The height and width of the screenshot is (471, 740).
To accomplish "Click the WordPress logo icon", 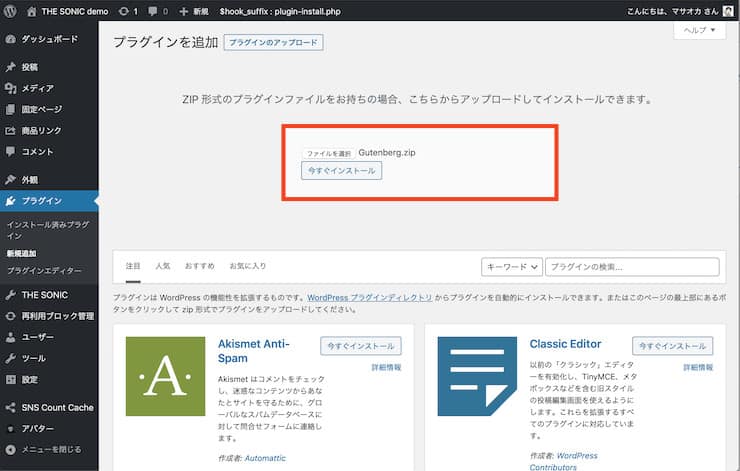I will pyautogui.click(x=10, y=11).
